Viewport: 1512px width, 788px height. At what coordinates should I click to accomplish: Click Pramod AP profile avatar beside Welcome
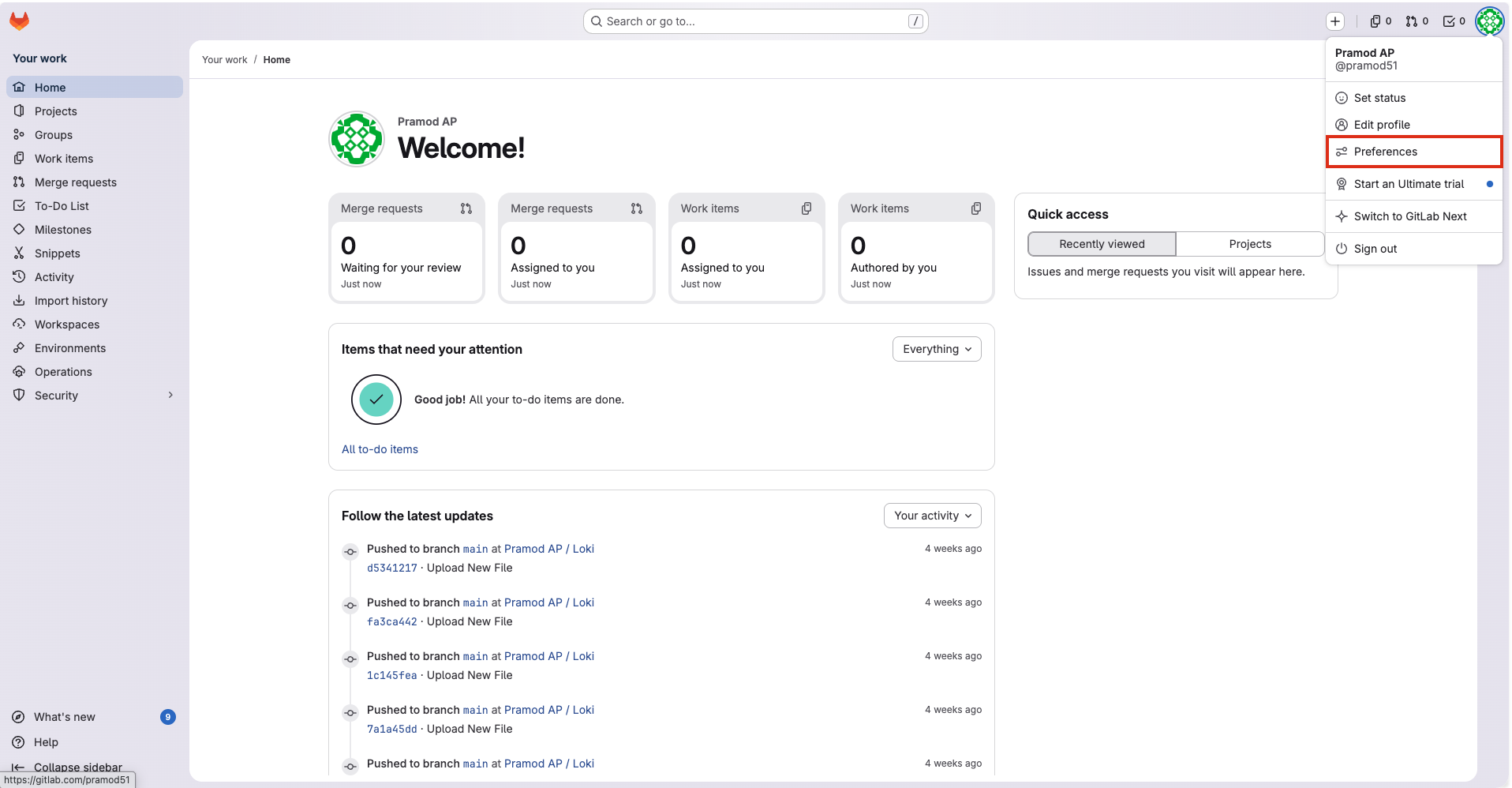tap(357, 139)
